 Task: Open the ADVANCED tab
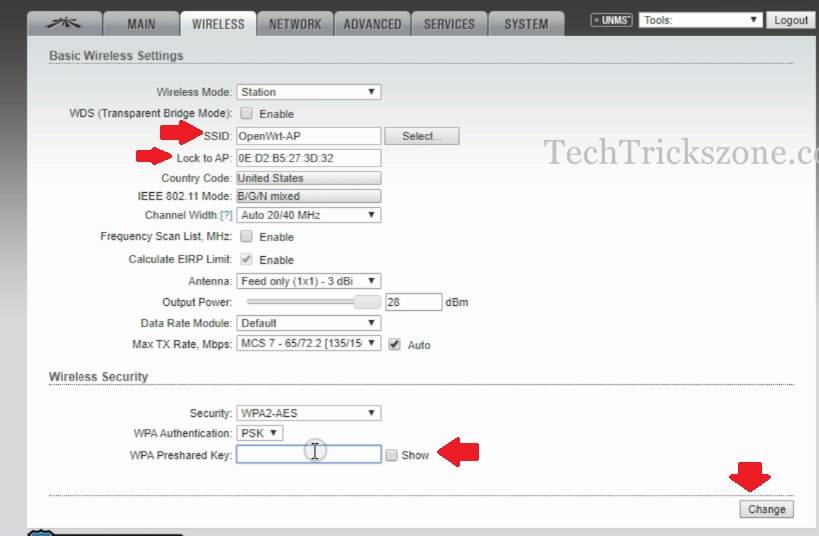(372, 24)
